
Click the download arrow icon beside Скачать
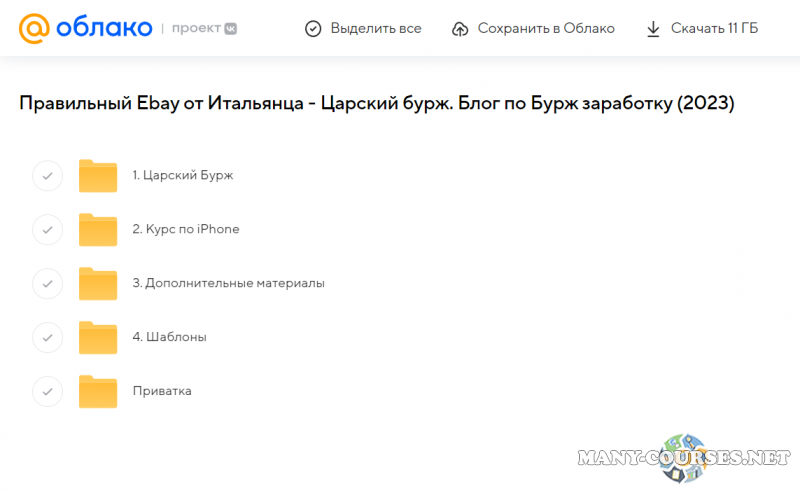tap(653, 29)
